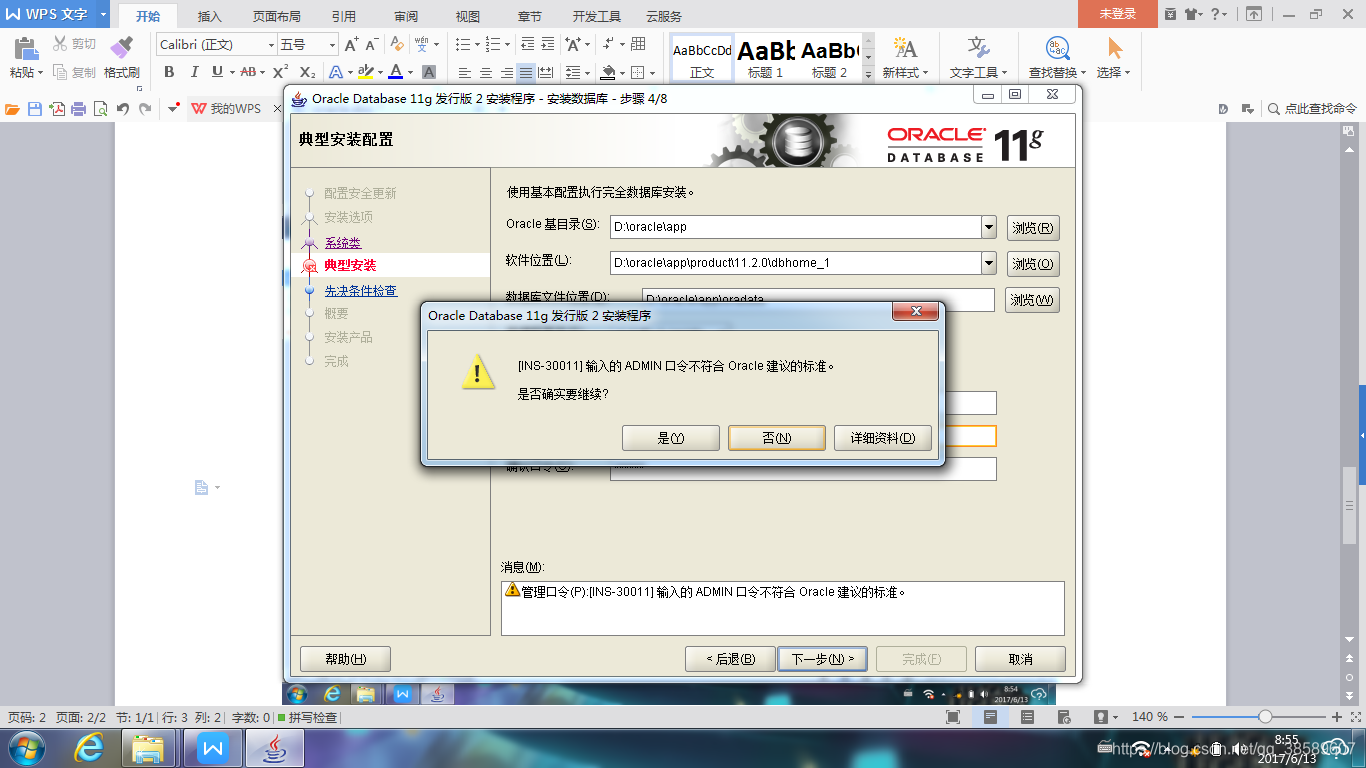The height and width of the screenshot is (768, 1366).
Task: Align text right in WPS
Action: [506, 73]
